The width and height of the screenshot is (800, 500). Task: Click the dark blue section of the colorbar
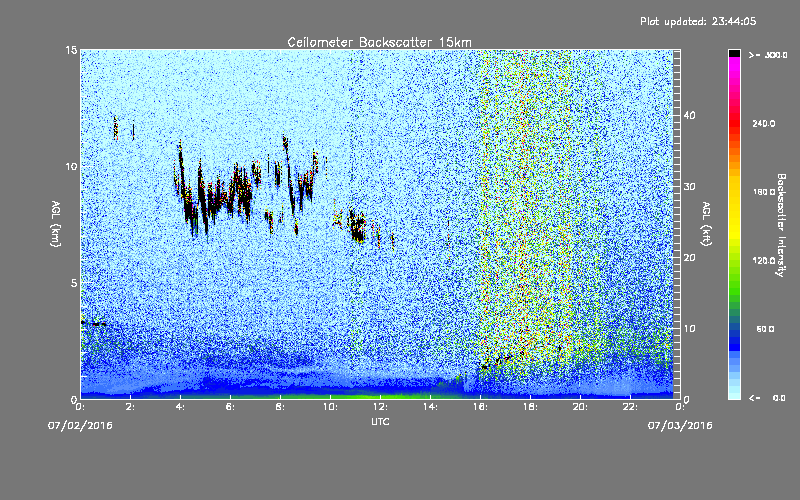click(734, 339)
